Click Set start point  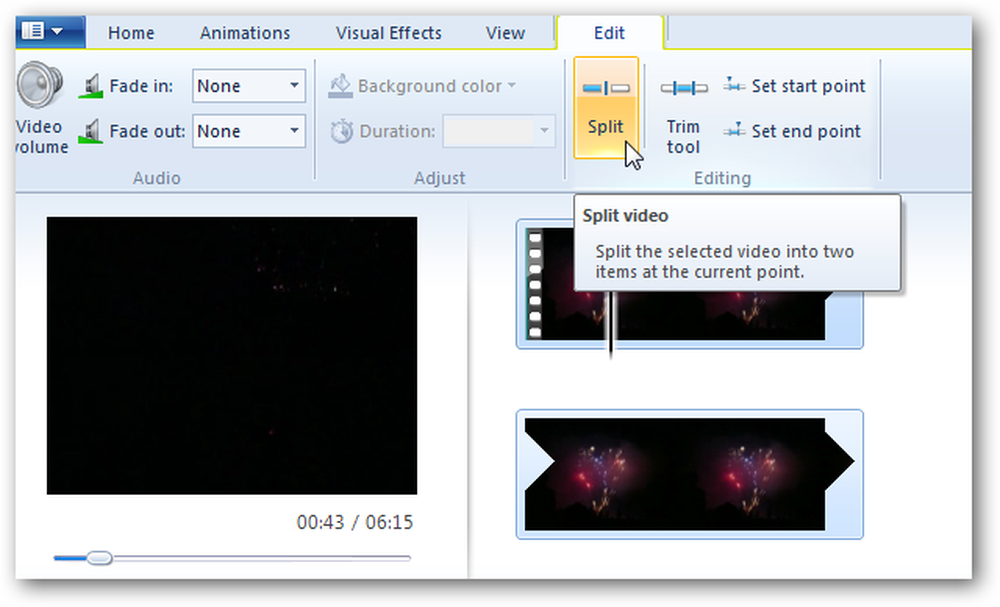pos(795,85)
